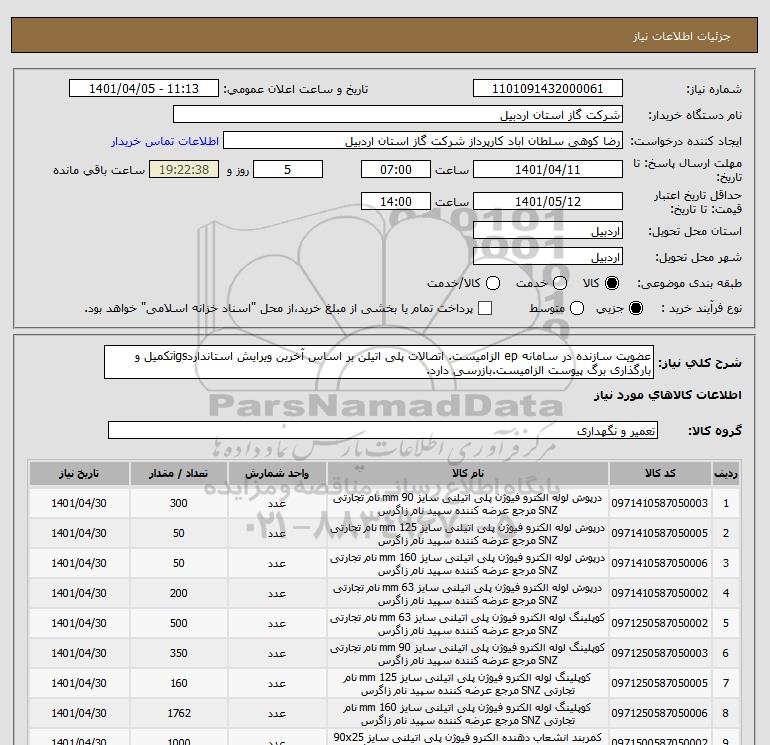Click the need number field 1101091432000061

pyautogui.click(x=548, y=89)
